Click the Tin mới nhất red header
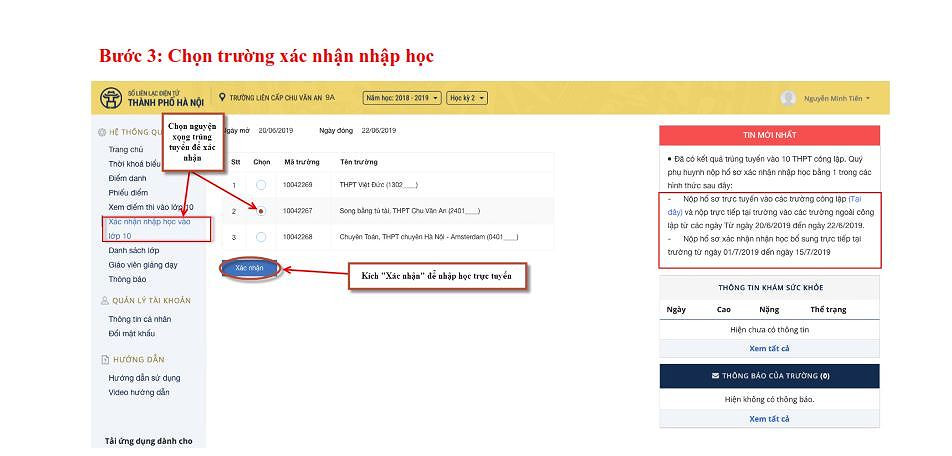The width and height of the screenshot is (952, 456). coord(769,135)
